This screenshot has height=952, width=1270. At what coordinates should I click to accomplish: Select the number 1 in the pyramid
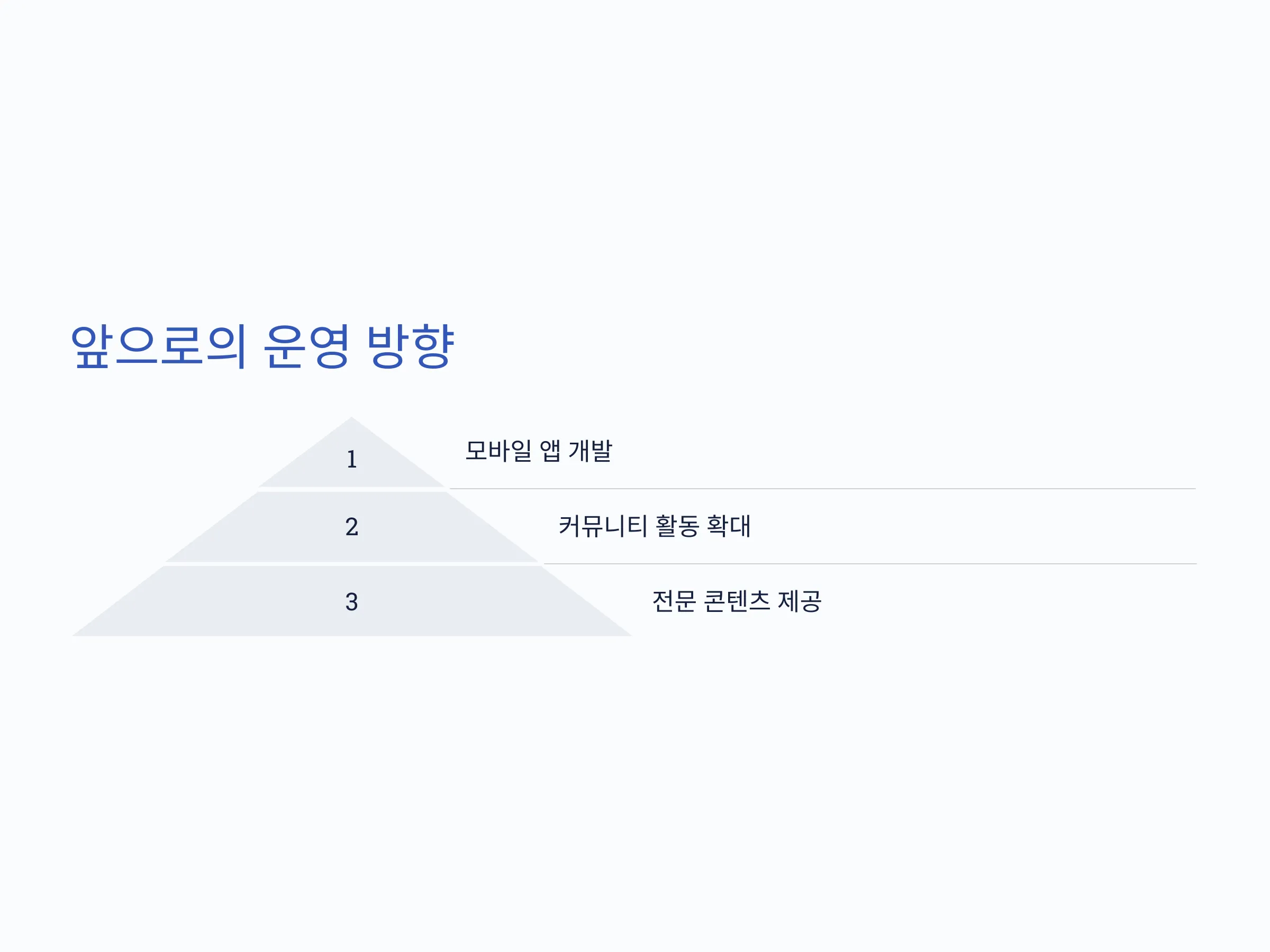(352, 459)
